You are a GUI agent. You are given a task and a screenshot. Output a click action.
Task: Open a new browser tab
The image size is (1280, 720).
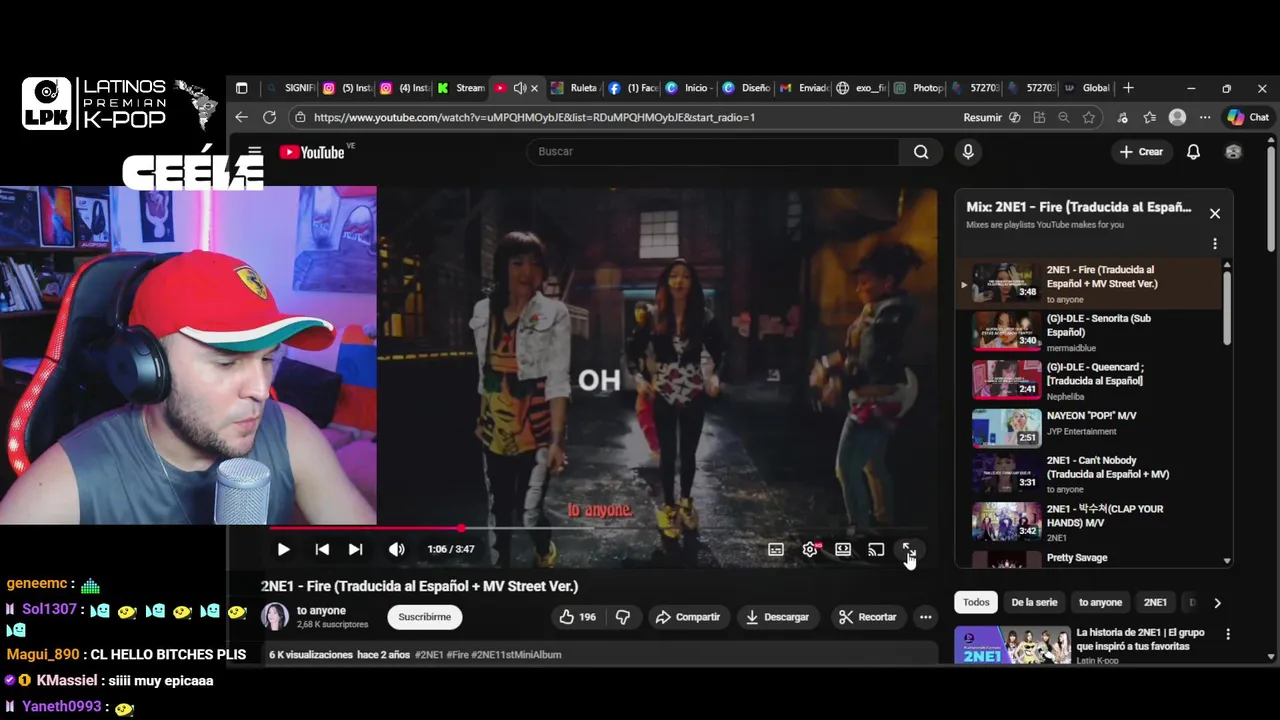point(1128,88)
